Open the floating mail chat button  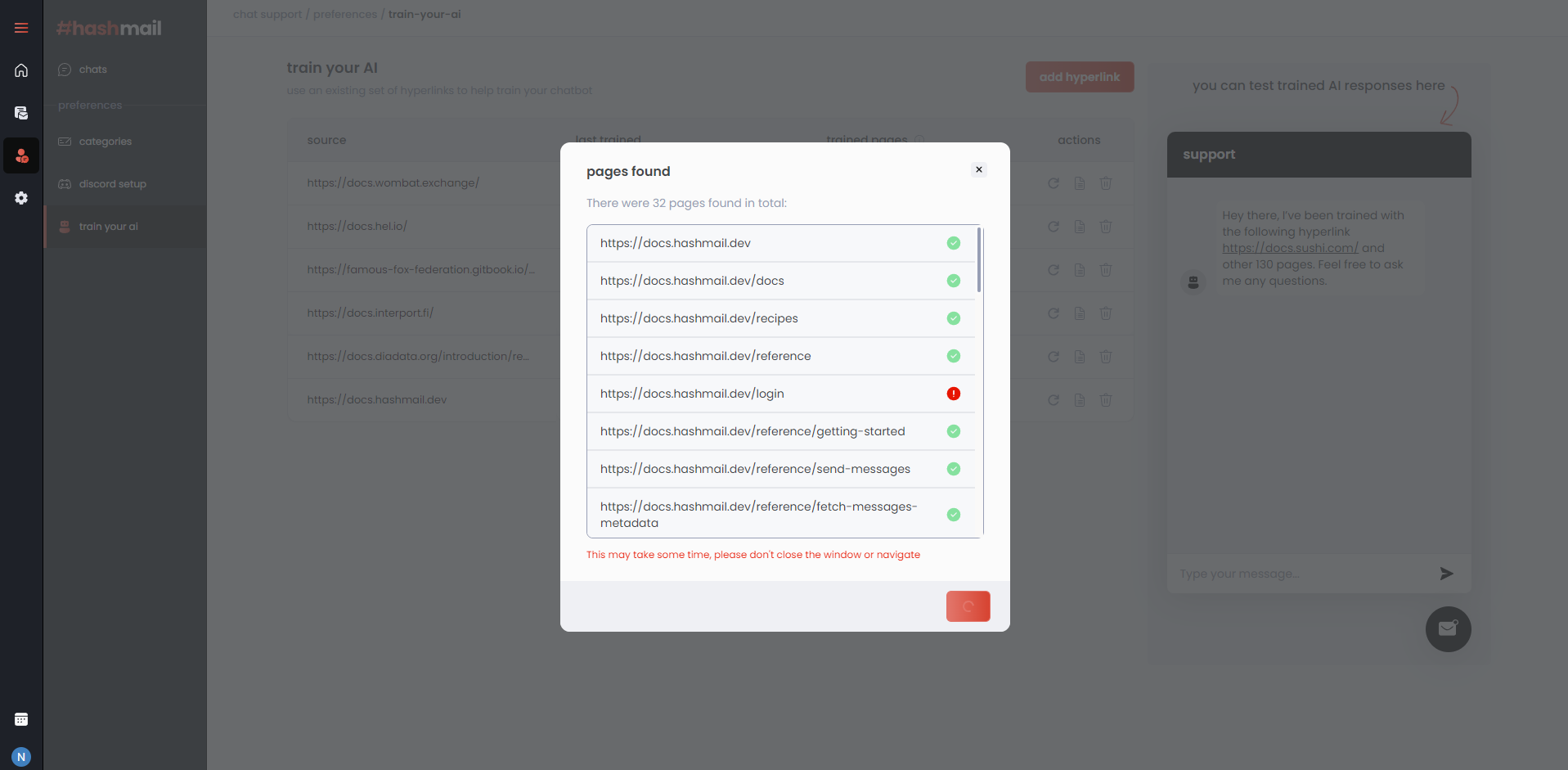[1449, 629]
